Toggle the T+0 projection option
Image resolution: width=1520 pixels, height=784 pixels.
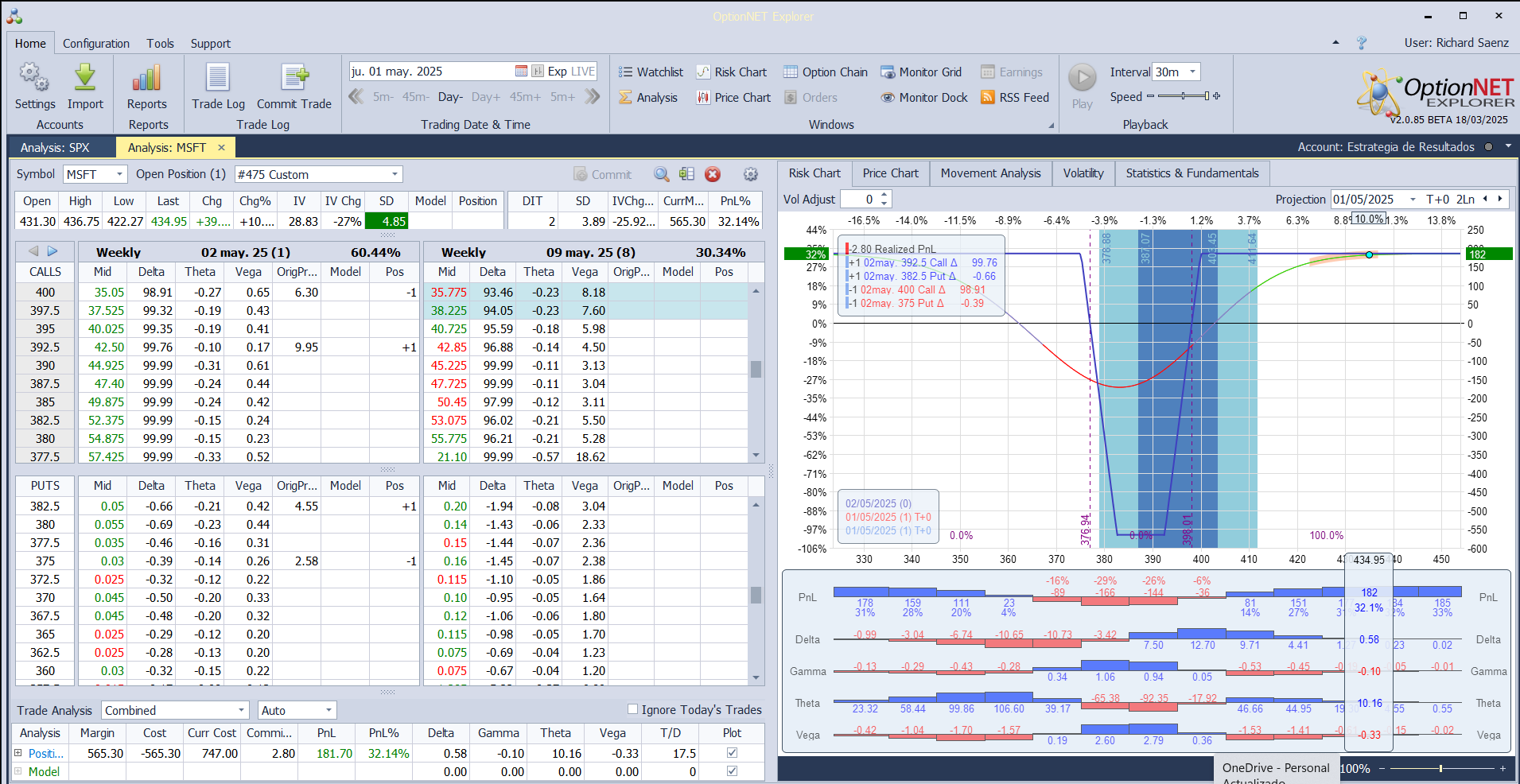tap(1438, 200)
